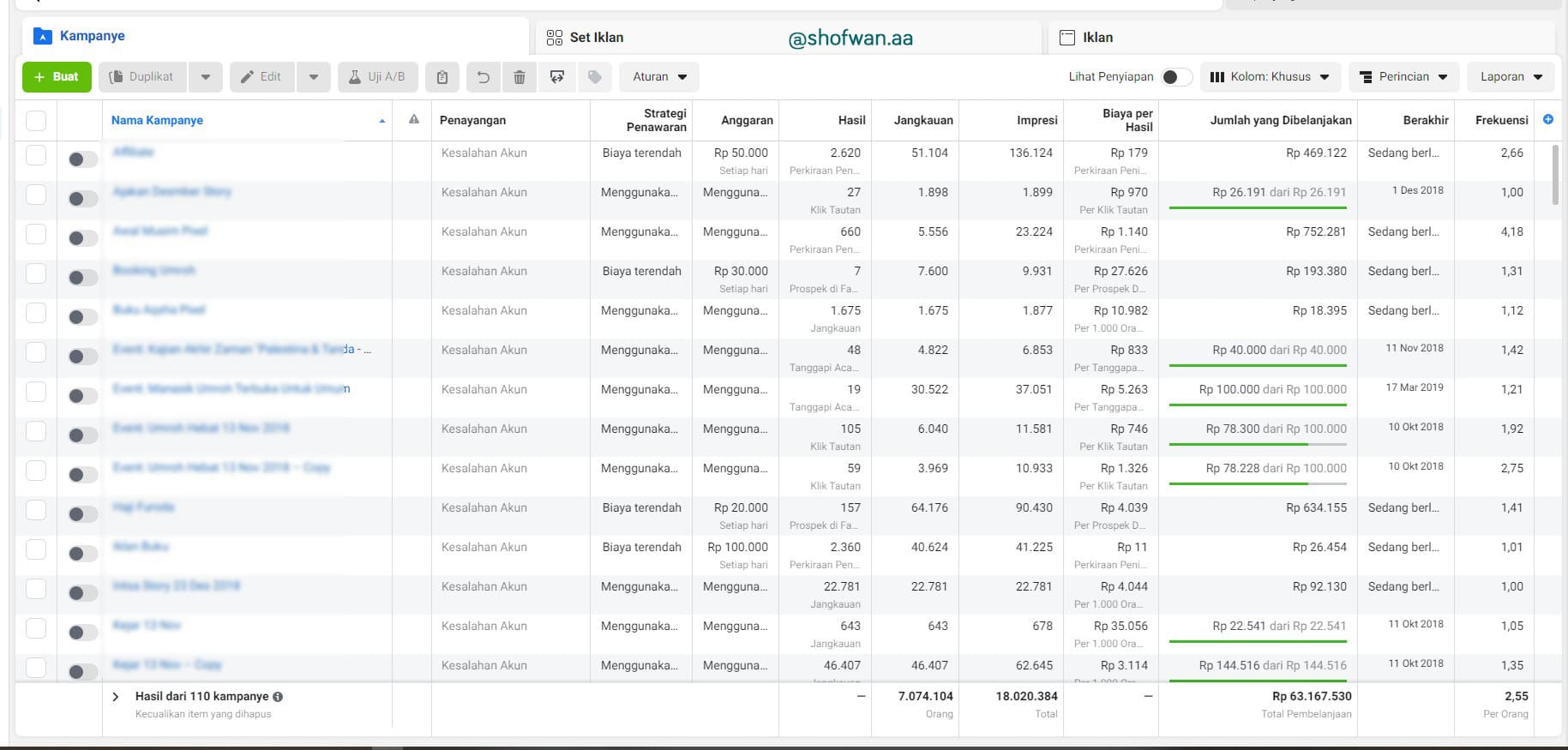The width and height of the screenshot is (1568, 750).
Task: Click the warning triangle column header
Action: point(414,119)
